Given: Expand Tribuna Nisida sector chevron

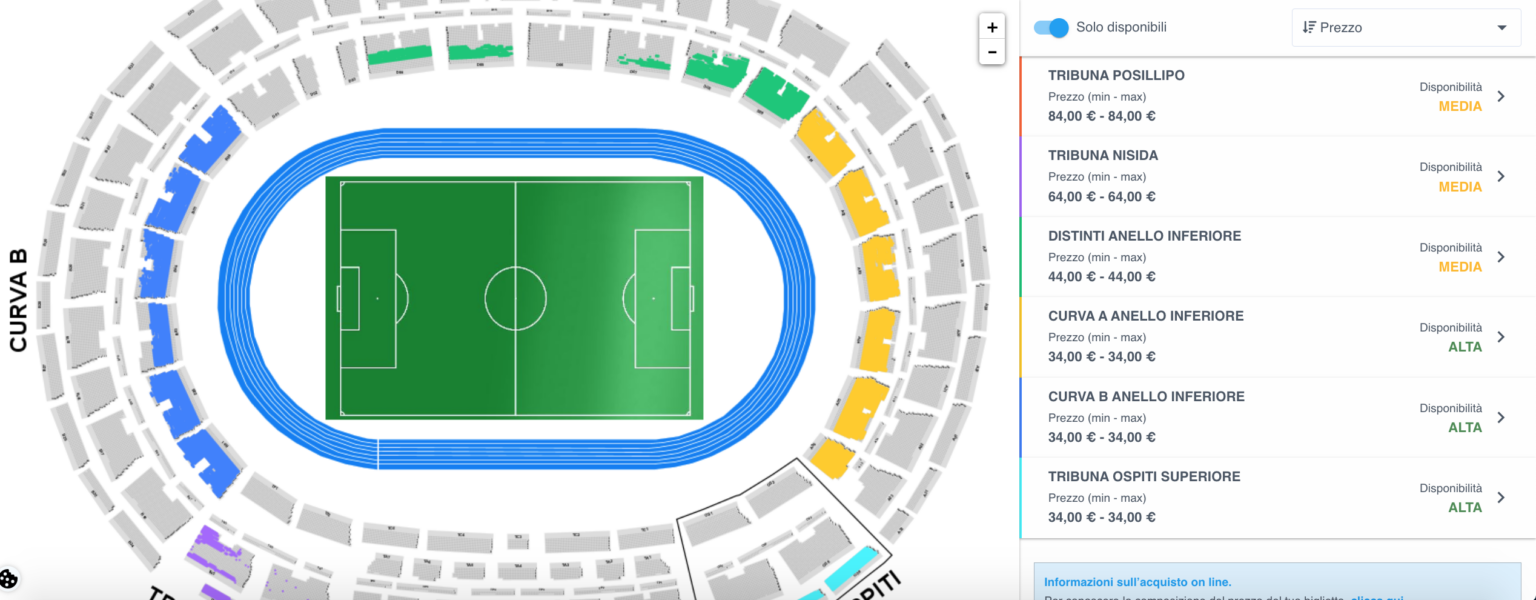Looking at the screenshot, I should (x=1500, y=176).
